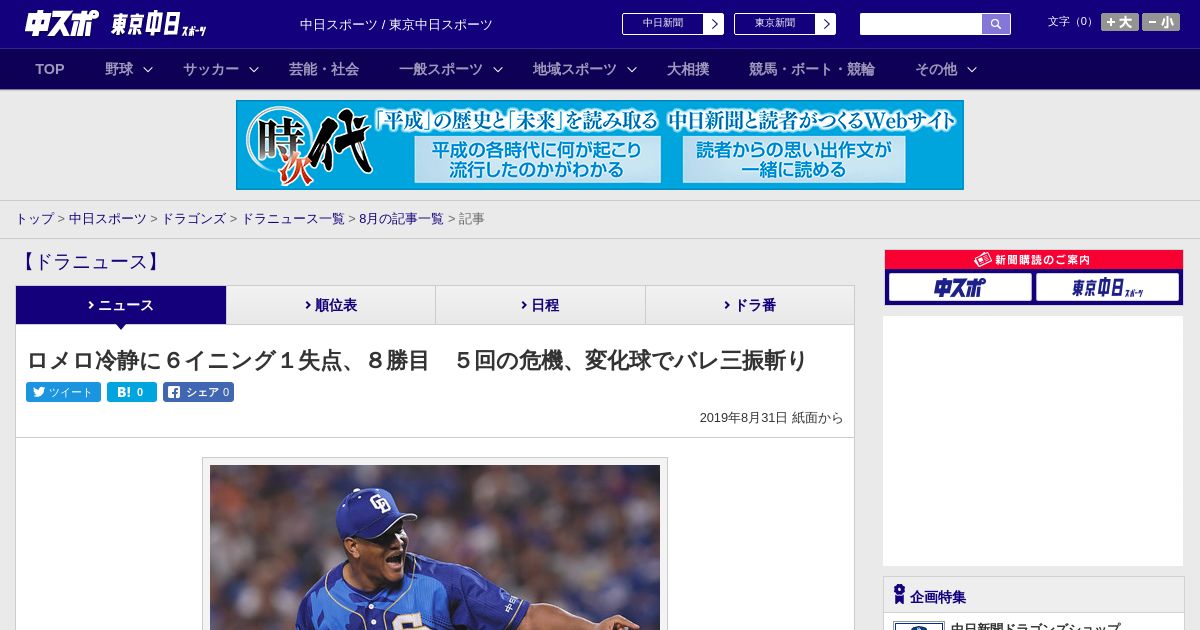This screenshot has width=1200, height=630.
Task: Focus the header search input field
Action: 921,24
